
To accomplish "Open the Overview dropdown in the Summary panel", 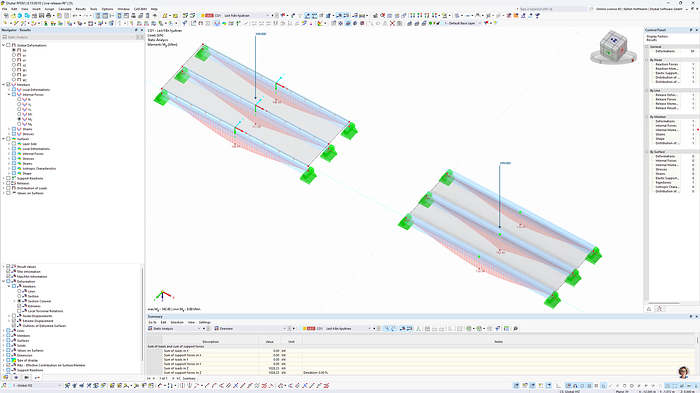I will (284, 328).
